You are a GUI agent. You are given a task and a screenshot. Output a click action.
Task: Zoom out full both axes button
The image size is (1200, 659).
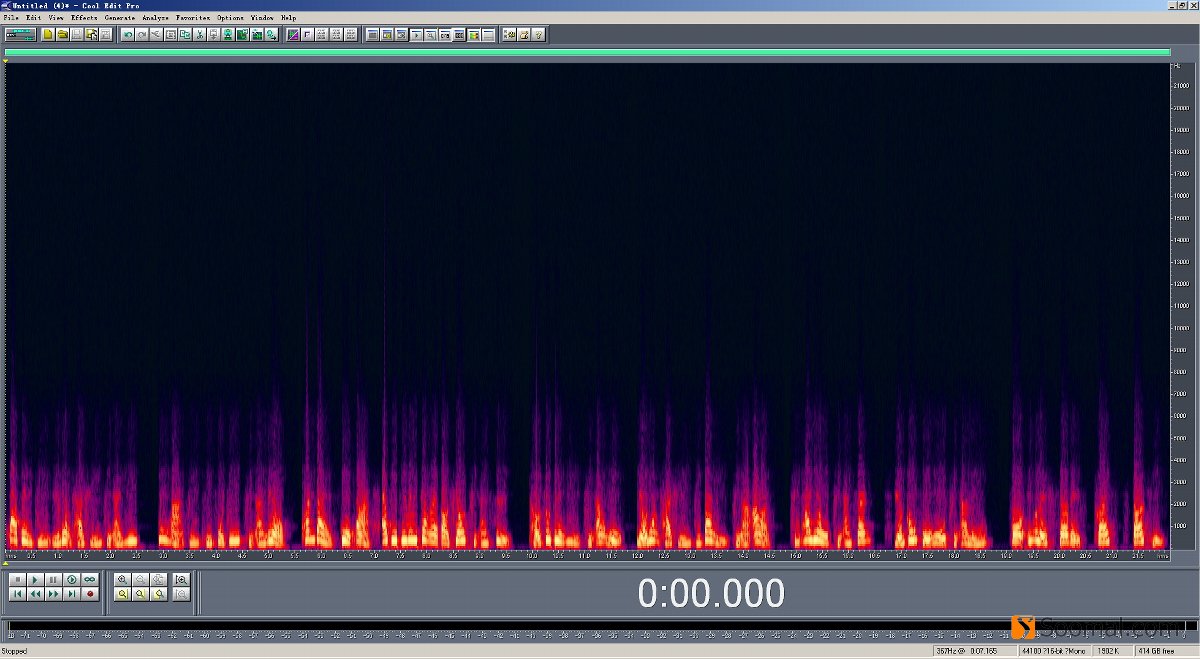pos(158,580)
